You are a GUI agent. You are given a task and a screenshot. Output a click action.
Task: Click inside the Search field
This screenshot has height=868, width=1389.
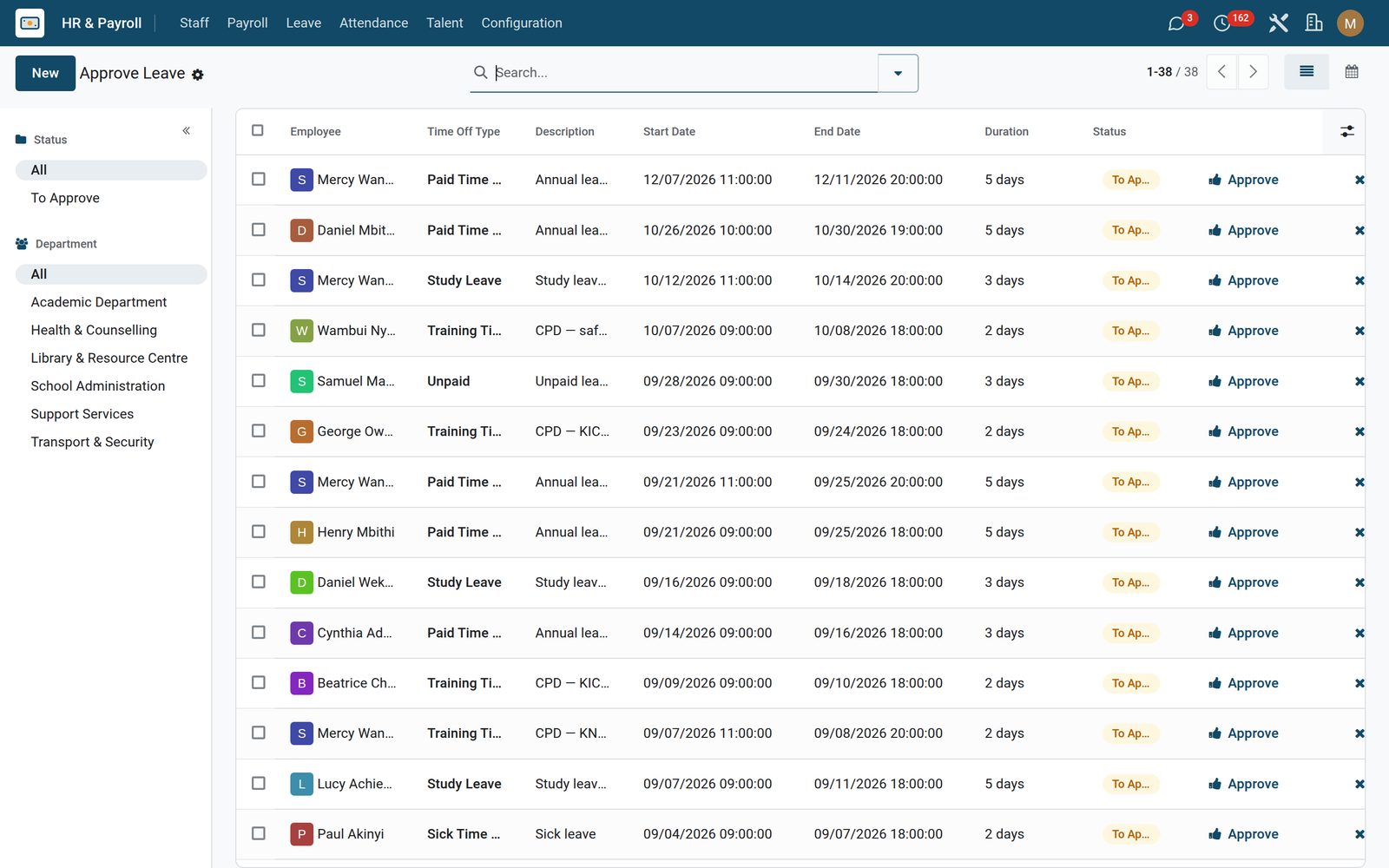pyautogui.click(x=684, y=73)
